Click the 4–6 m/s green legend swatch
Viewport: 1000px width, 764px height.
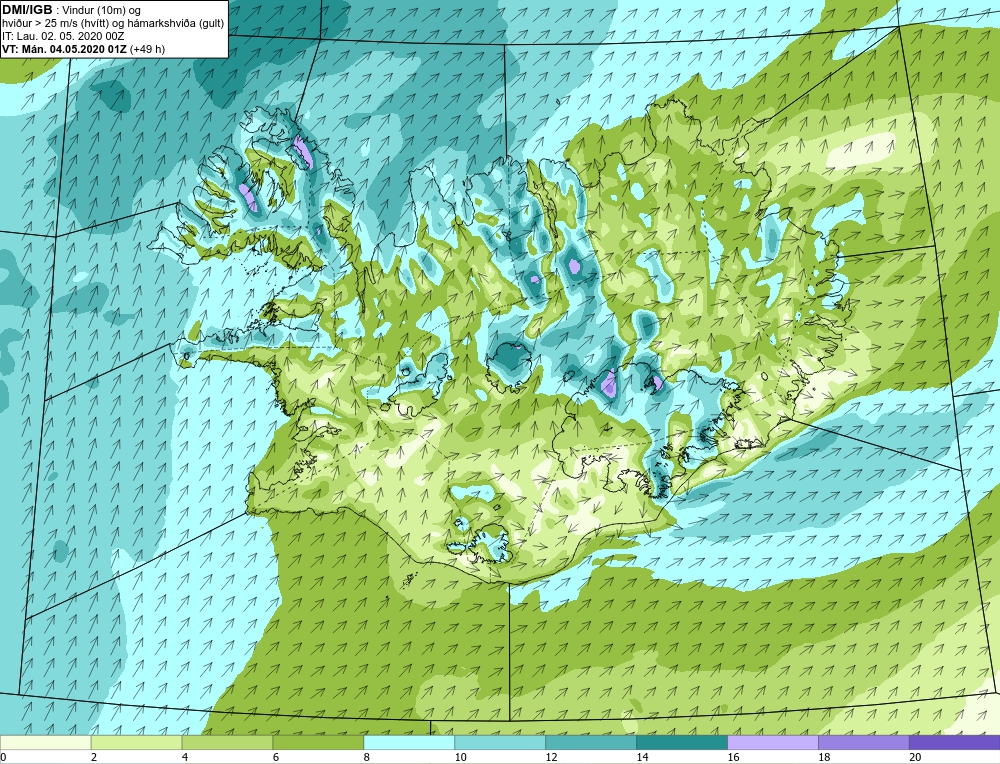(x=227, y=742)
